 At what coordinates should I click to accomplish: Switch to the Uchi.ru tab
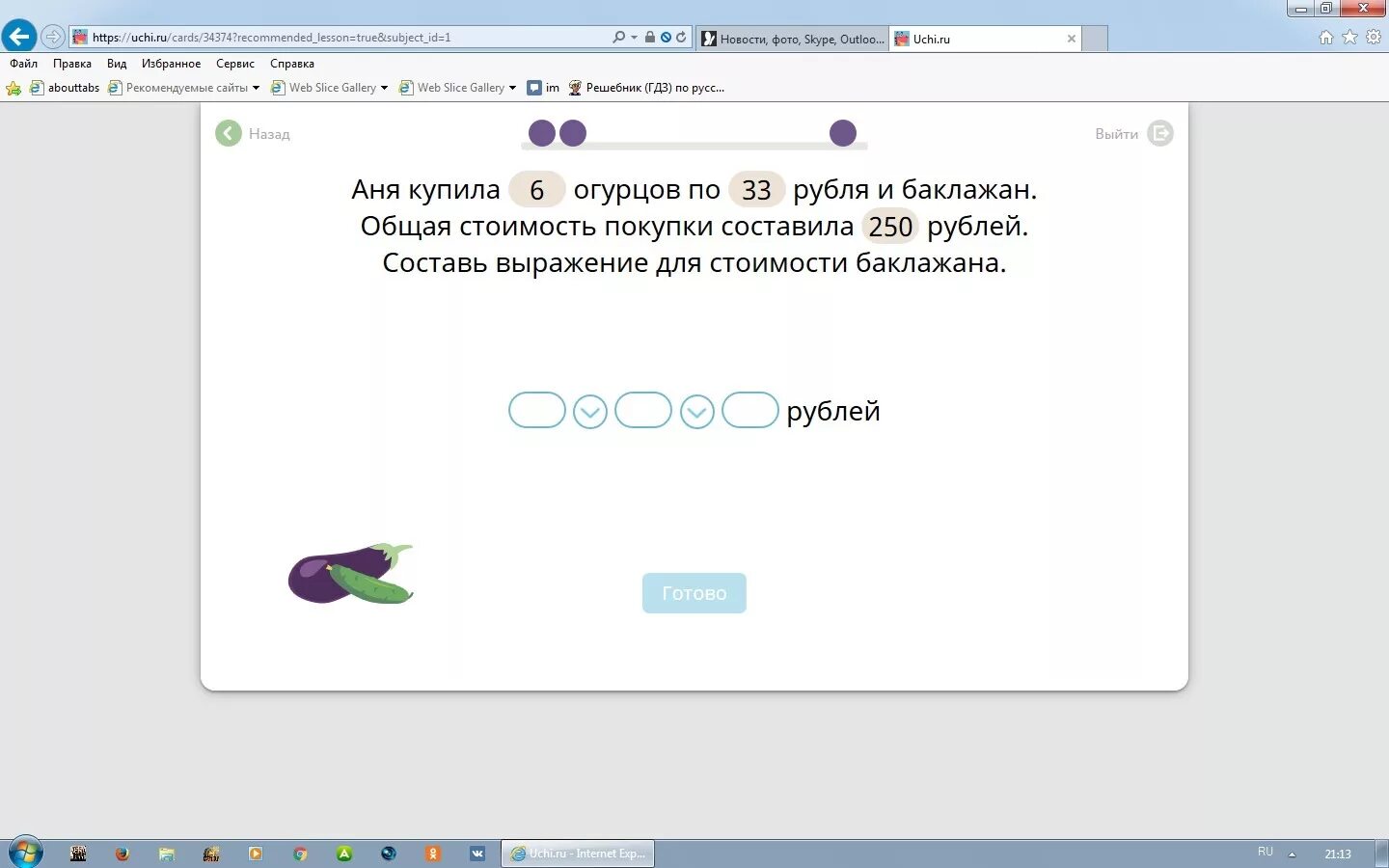pos(984,39)
